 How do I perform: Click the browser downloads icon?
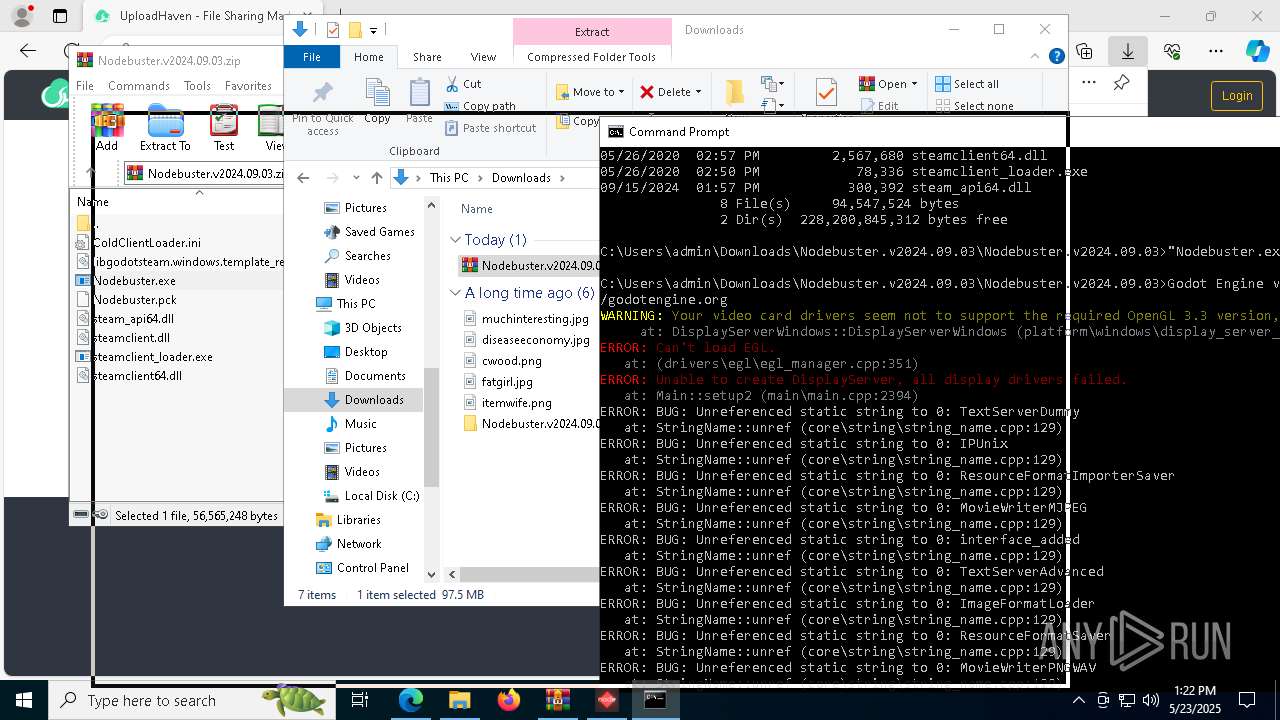click(x=1128, y=51)
